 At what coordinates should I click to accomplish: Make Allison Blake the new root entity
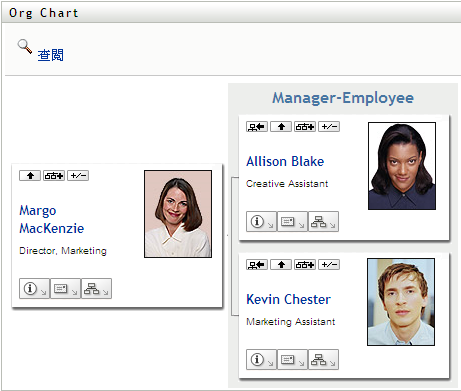(257, 127)
